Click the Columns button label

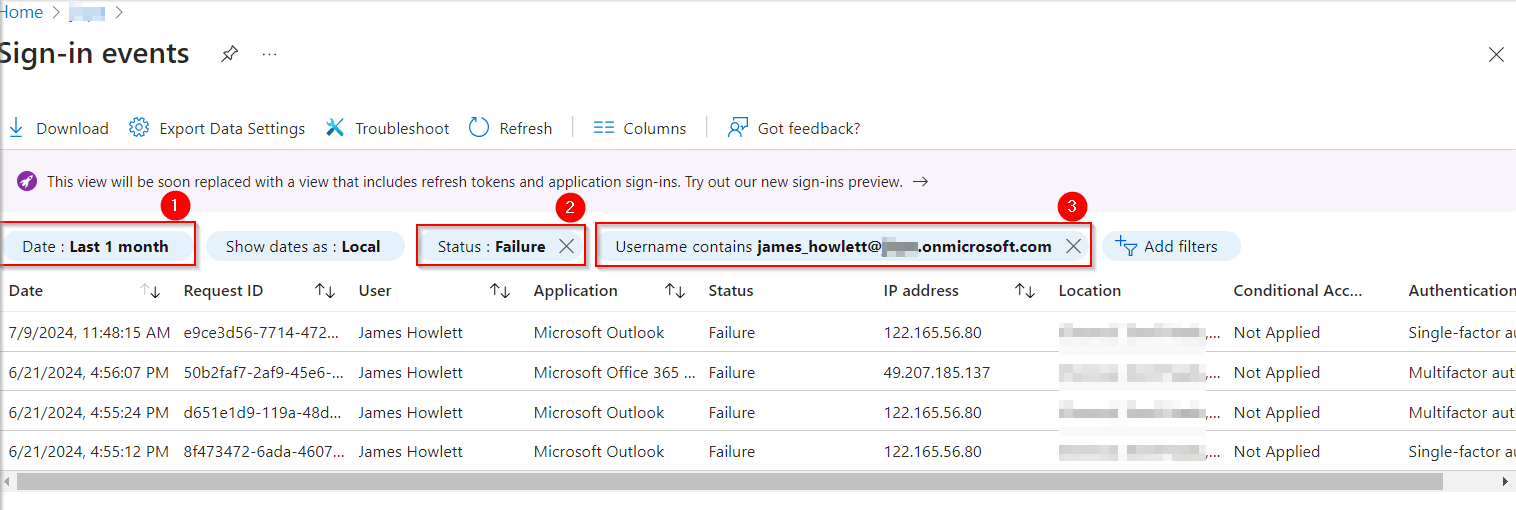[x=655, y=128]
